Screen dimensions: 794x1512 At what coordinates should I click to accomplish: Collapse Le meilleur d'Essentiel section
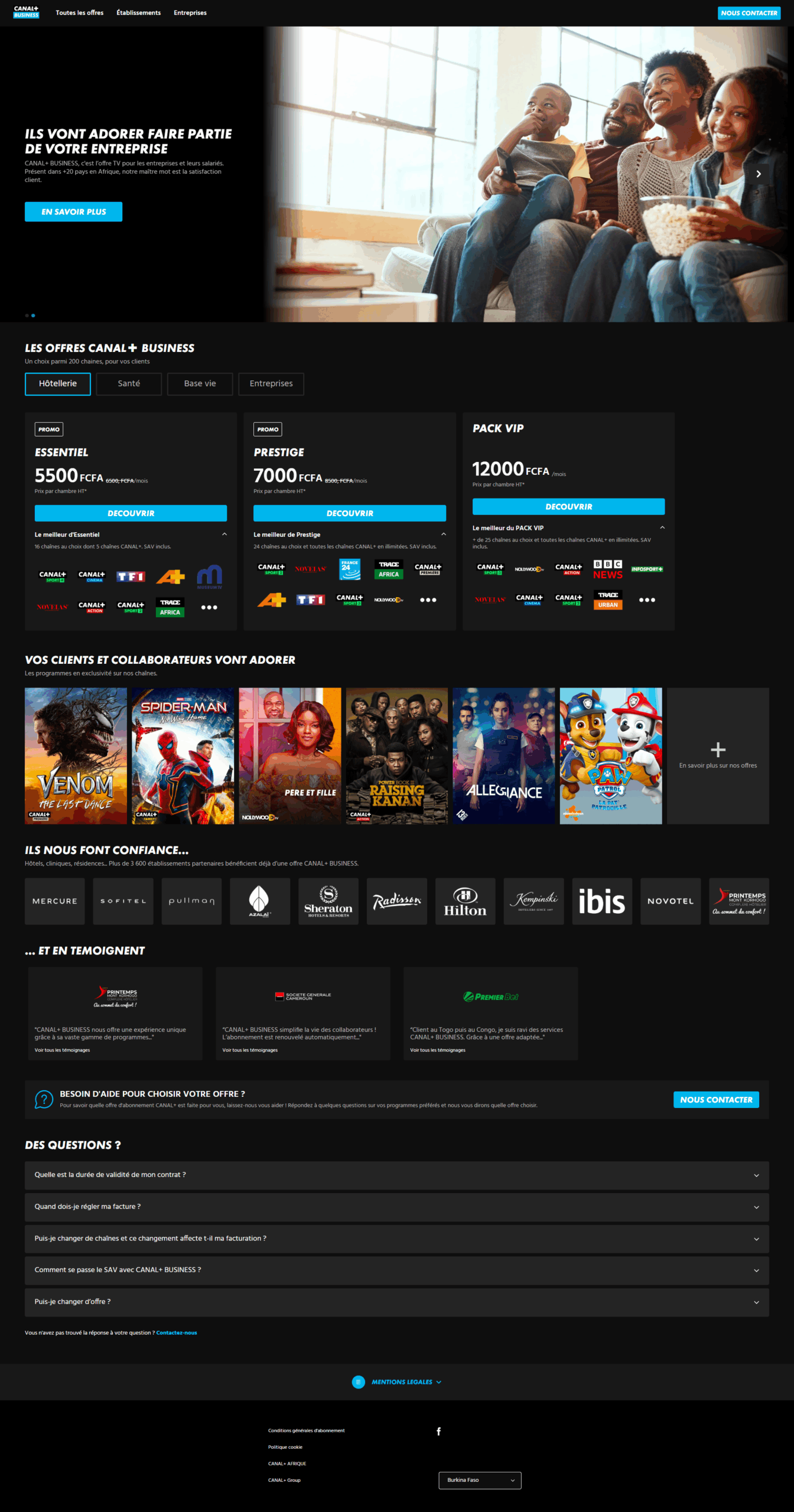pos(224,535)
